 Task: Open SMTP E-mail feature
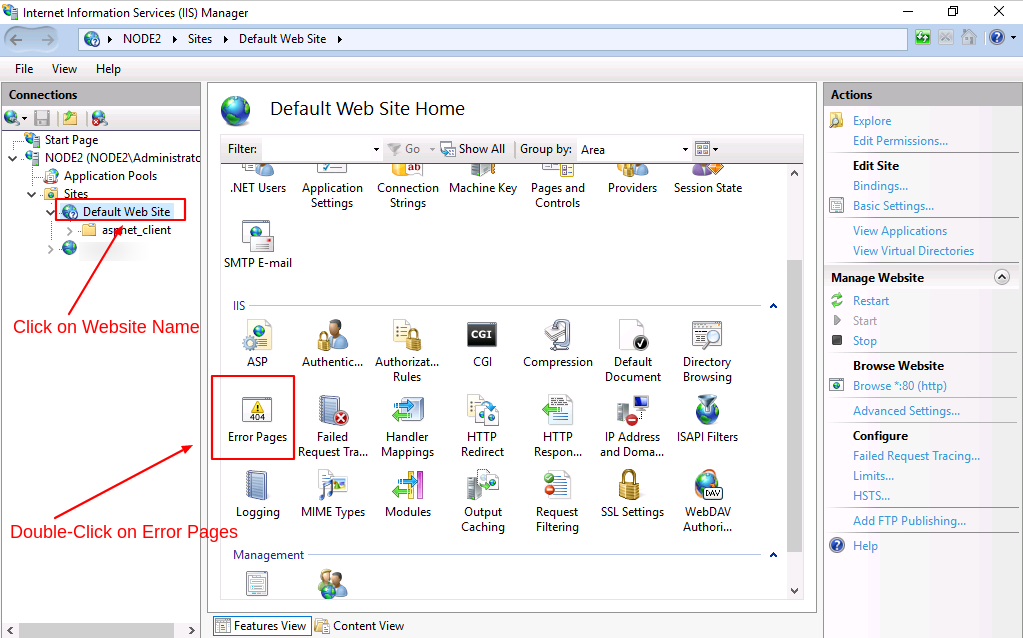coord(258,245)
